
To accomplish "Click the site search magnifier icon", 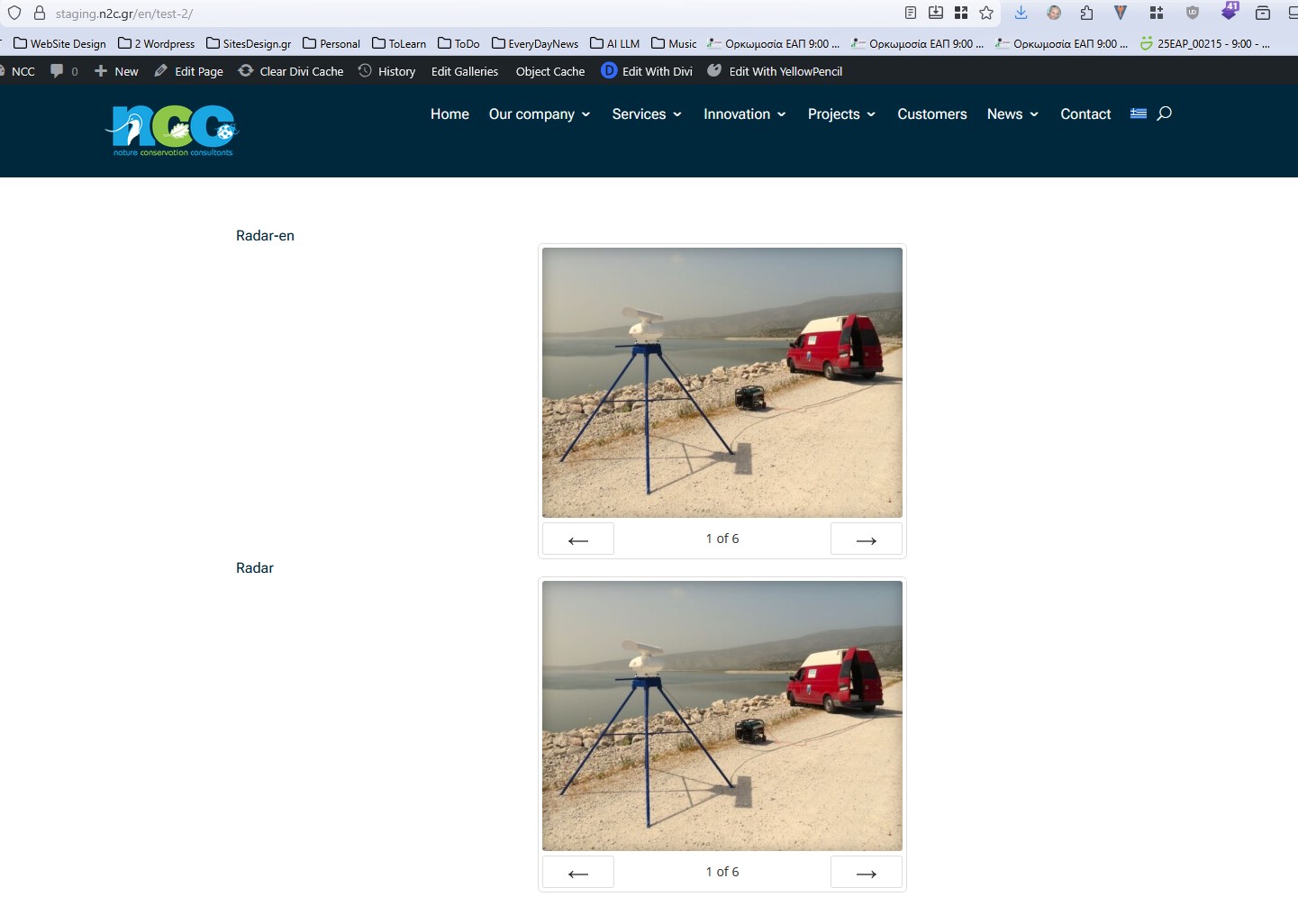I will tap(1164, 113).
